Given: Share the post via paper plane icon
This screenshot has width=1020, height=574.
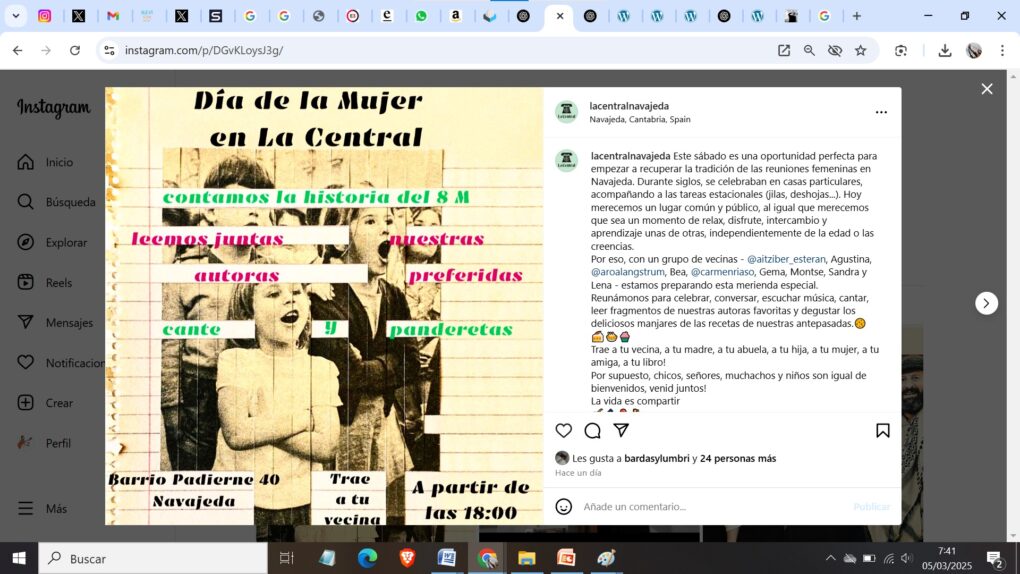Looking at the screenshot, I should tap(621, 431).
